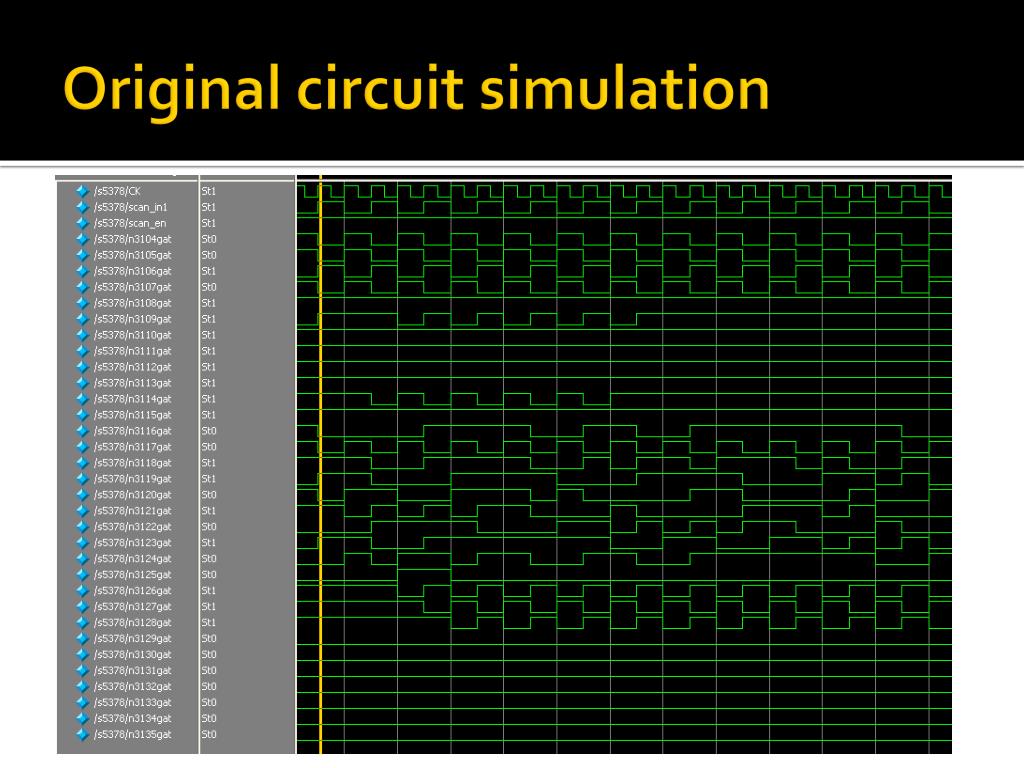Click the icon beside /s5378/n3110gat
Screen dimensions: 1024x768
[82, 335]
